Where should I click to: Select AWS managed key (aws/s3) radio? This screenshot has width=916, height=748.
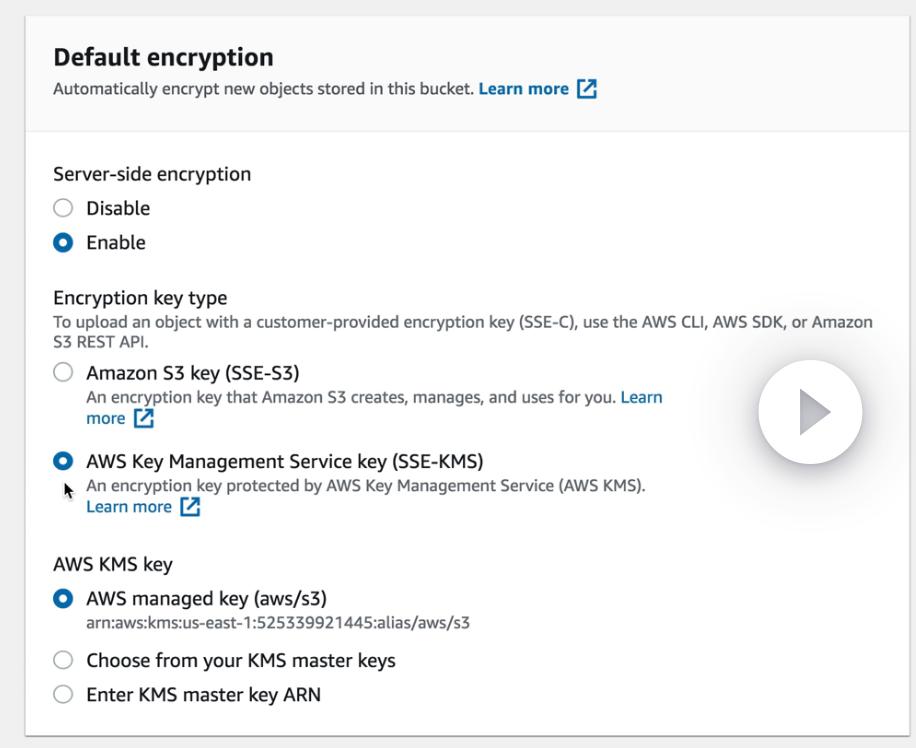64,599
